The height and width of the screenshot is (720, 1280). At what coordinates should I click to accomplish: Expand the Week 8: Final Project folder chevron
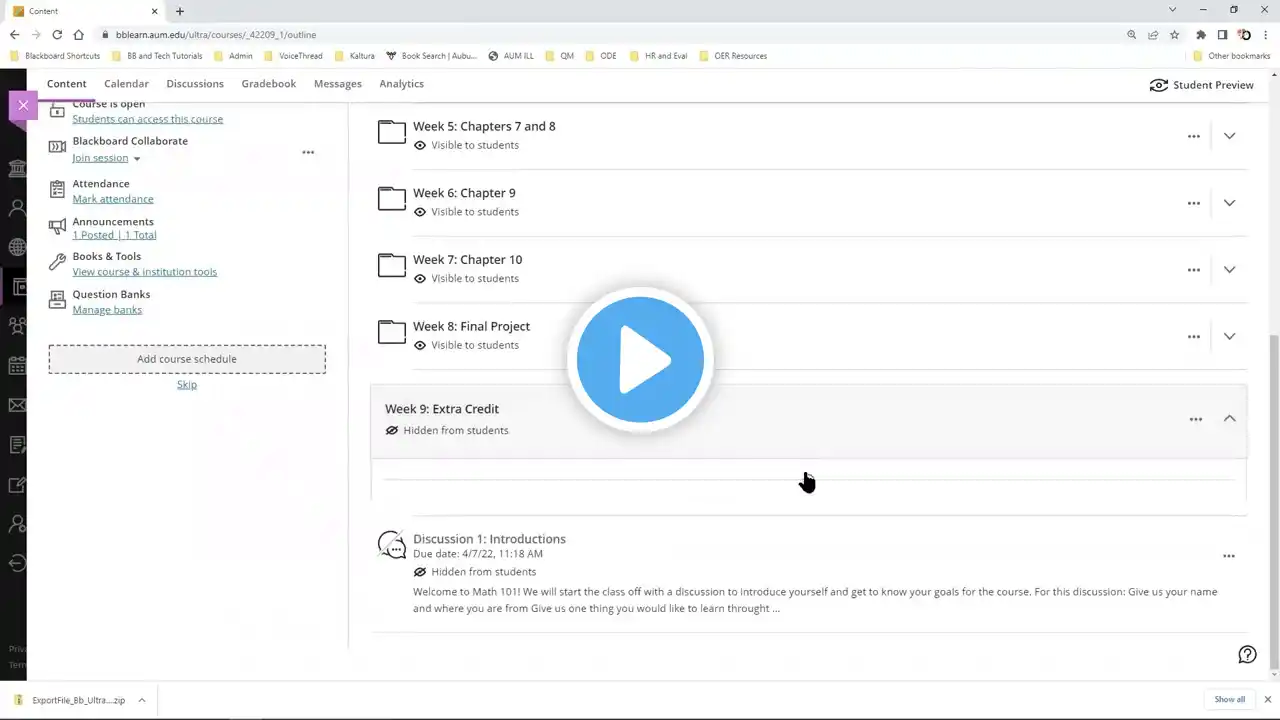(x=1229, y=337)
